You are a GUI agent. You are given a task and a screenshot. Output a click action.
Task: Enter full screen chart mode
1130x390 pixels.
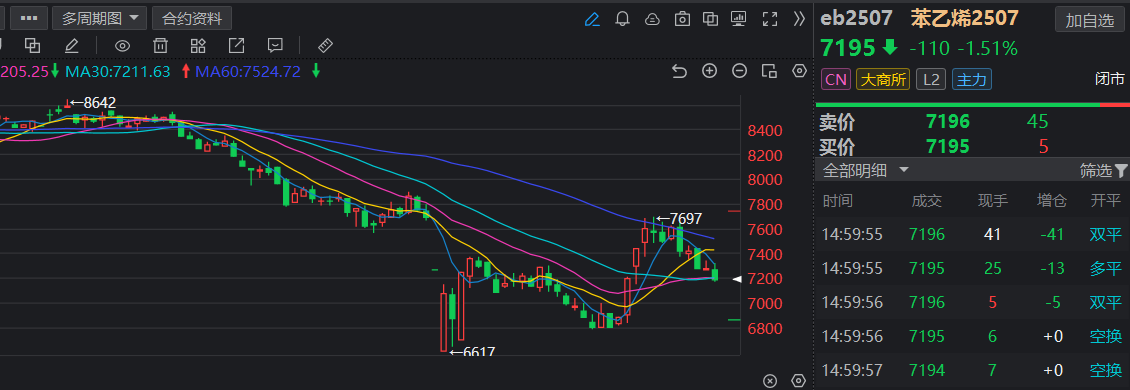770,19
